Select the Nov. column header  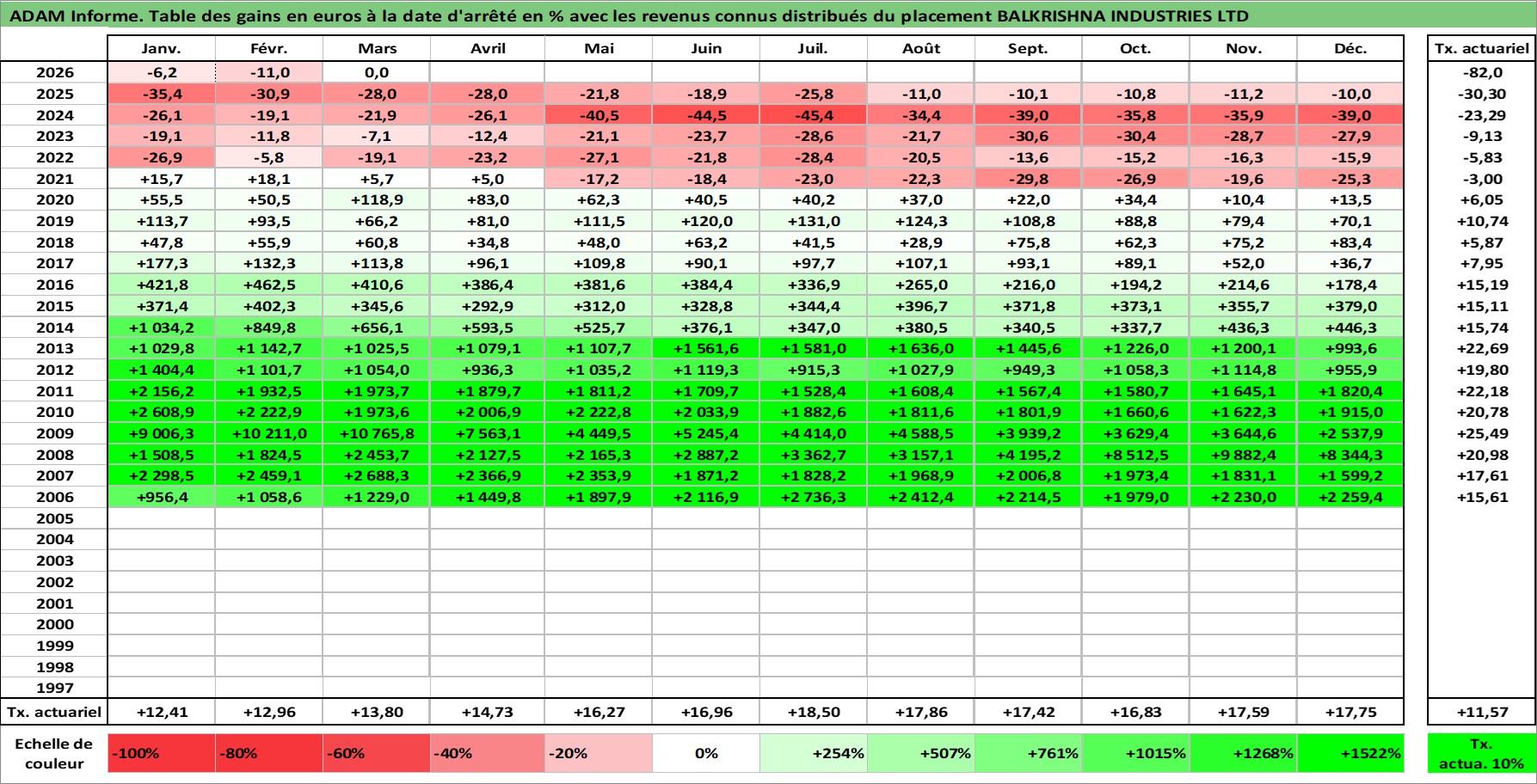1244,48
